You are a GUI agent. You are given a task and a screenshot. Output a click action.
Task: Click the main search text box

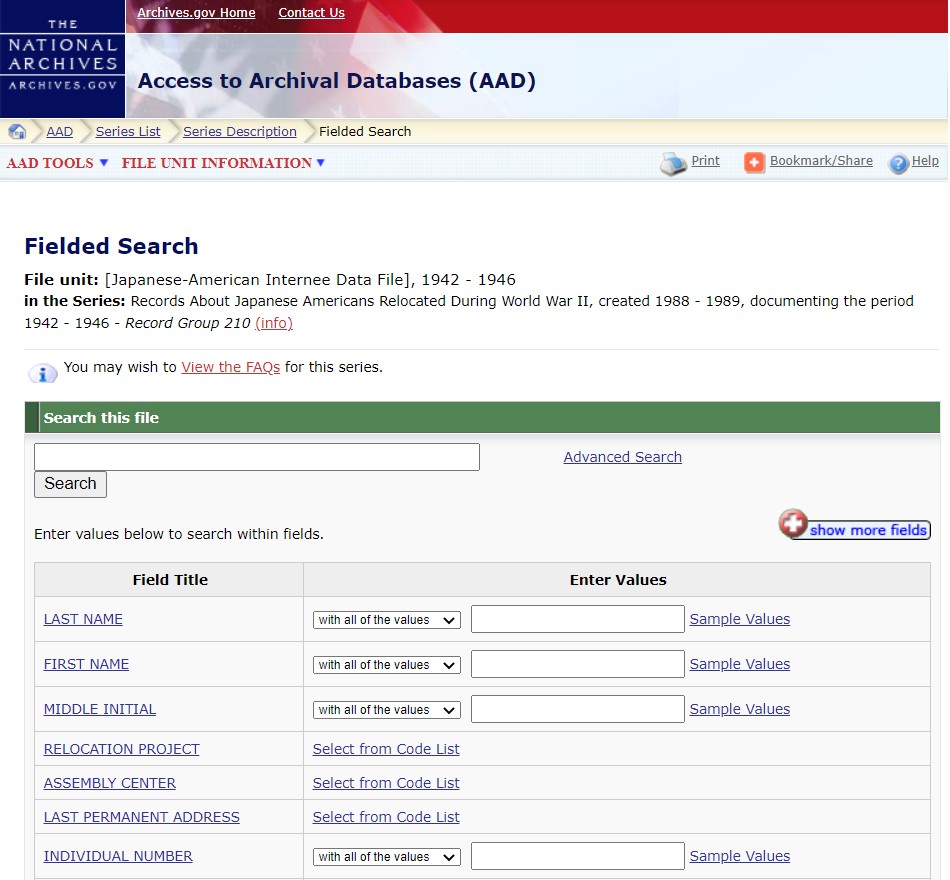coord(257,457)
